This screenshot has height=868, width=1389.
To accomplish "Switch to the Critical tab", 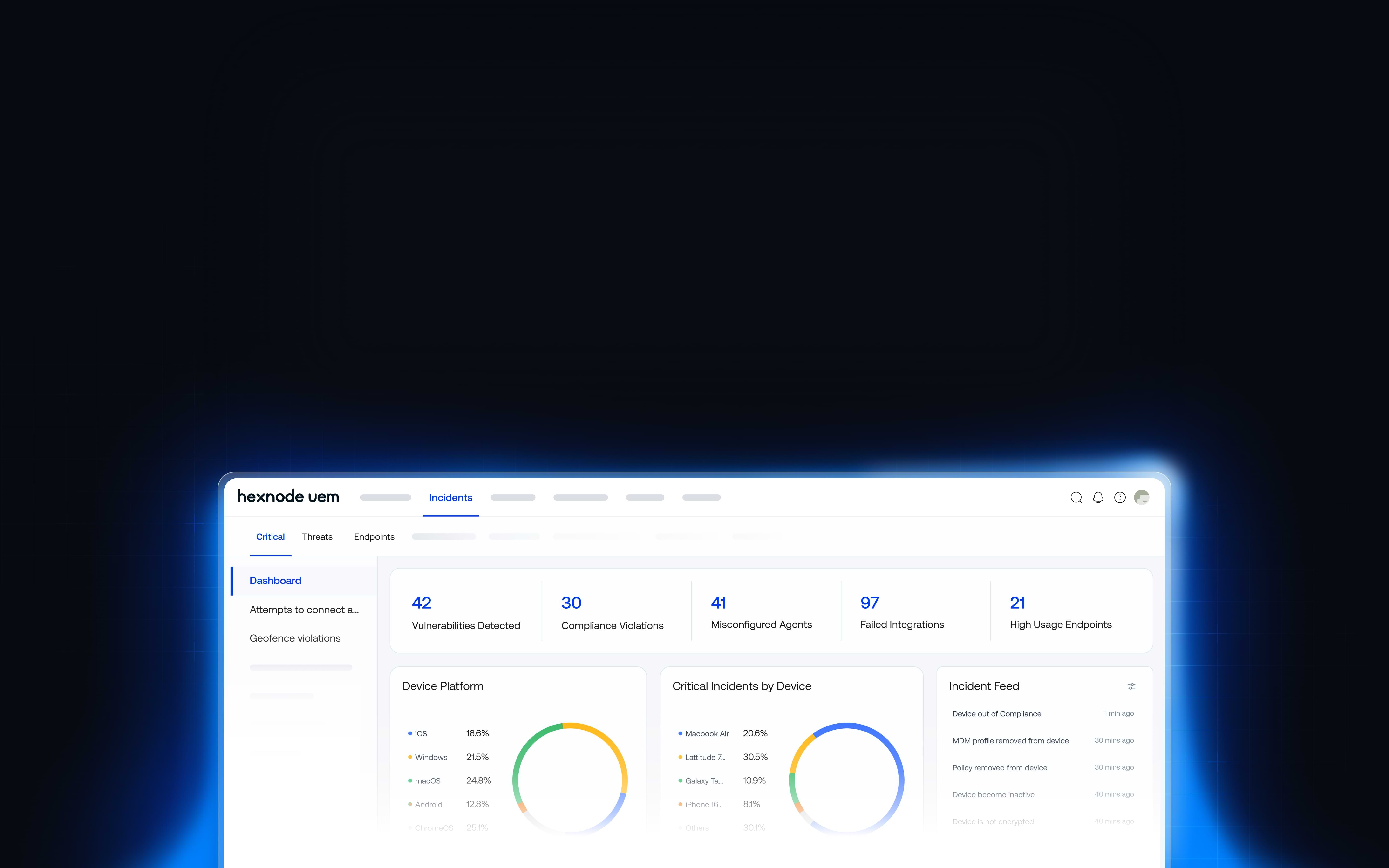I will tap(270, 537).
